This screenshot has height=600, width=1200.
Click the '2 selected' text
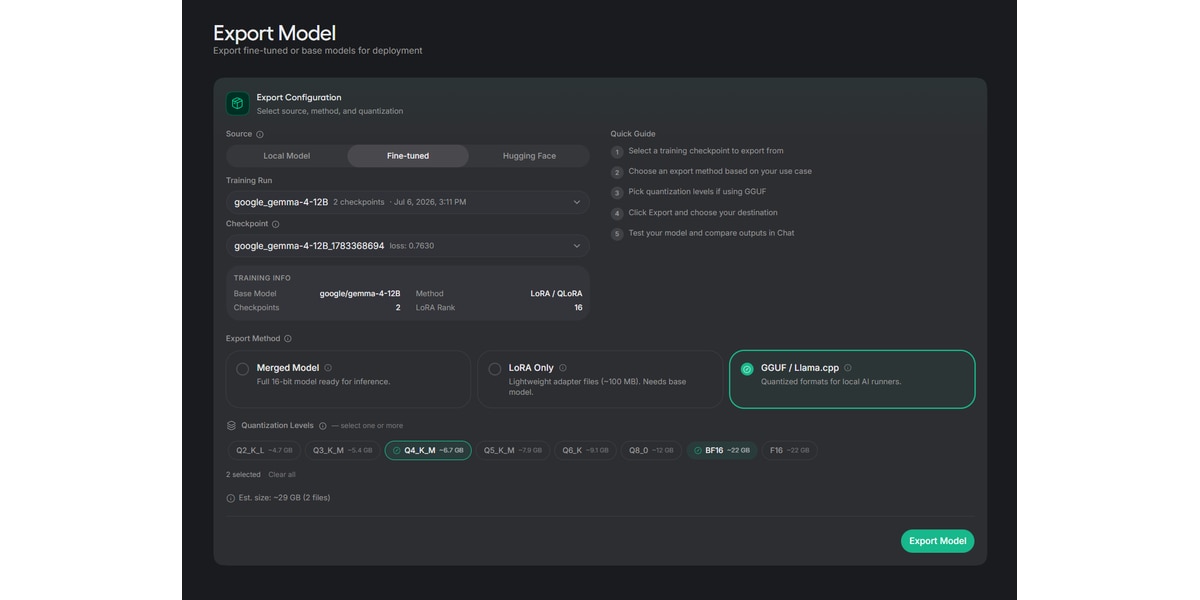point(243,474)
